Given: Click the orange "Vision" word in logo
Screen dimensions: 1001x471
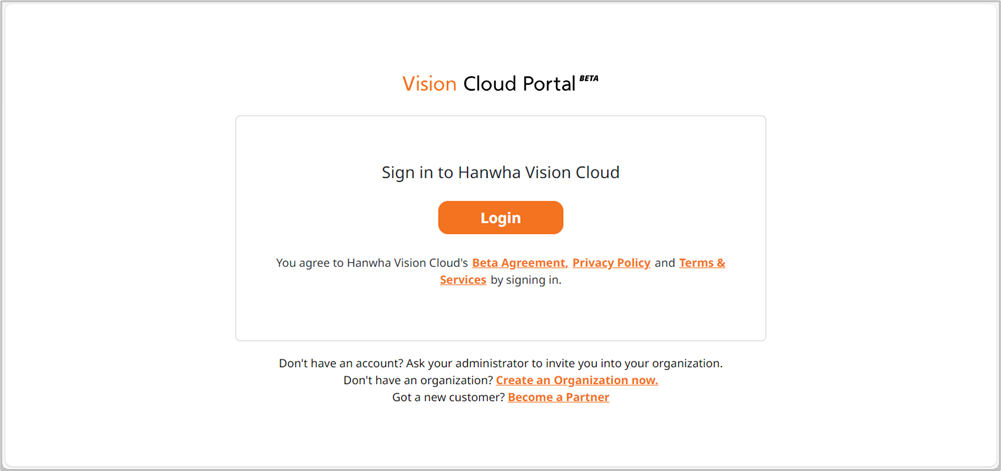Looking at the screenshot, I should [x=429, y=84].
